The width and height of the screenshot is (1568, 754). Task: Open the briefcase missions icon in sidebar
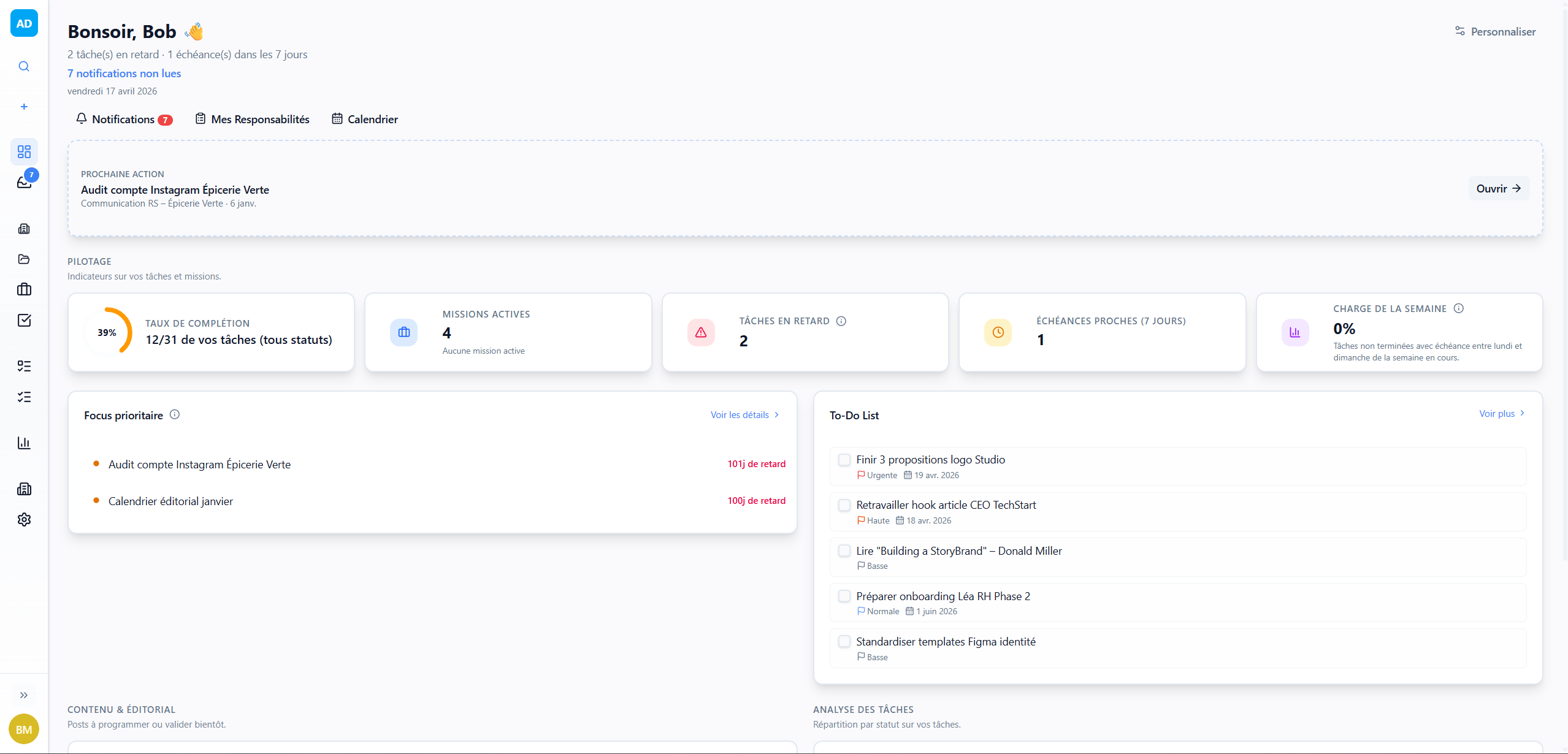(24, 289)
